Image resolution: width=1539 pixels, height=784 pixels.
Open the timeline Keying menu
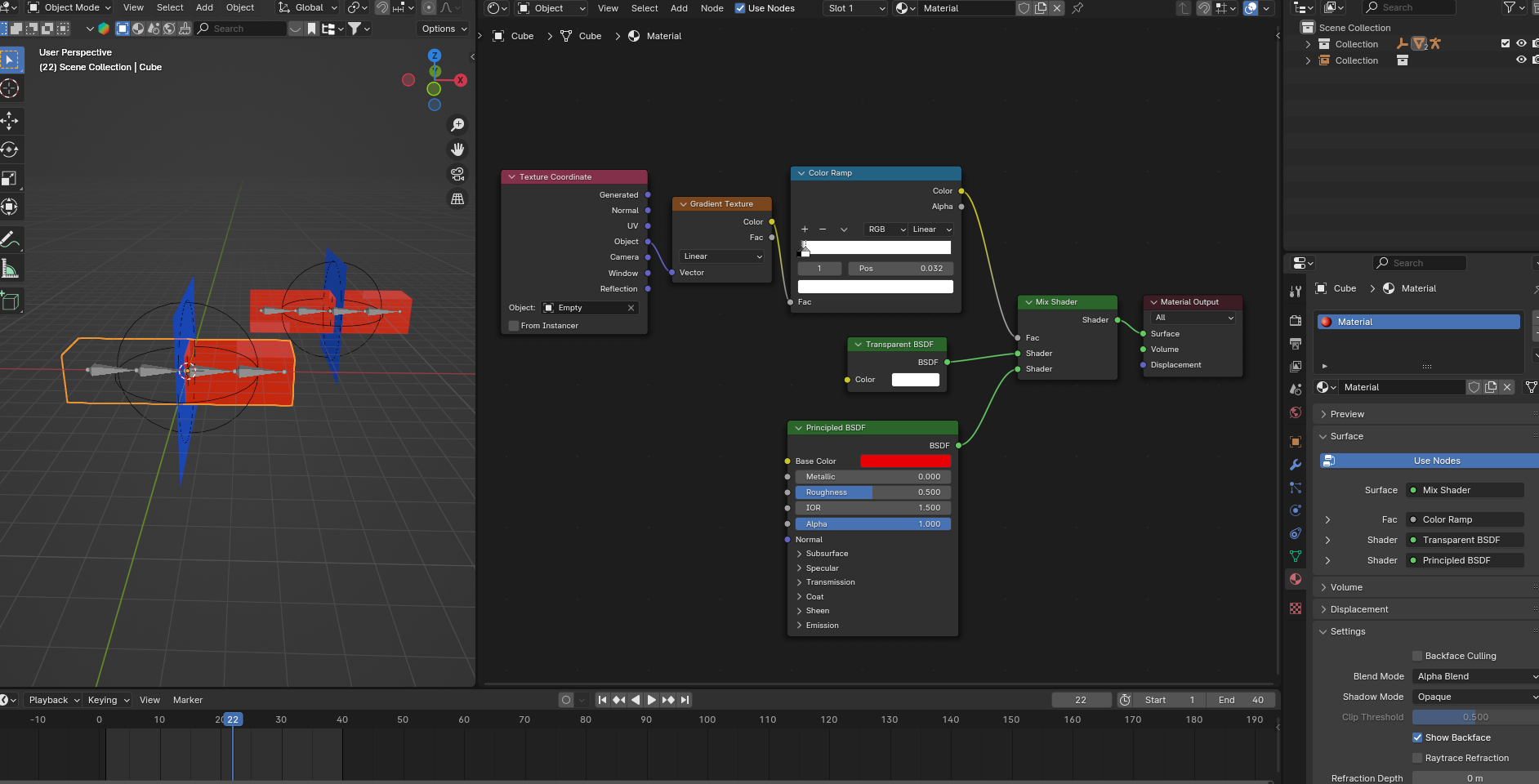pyautogui.click(x=108, y=700)
